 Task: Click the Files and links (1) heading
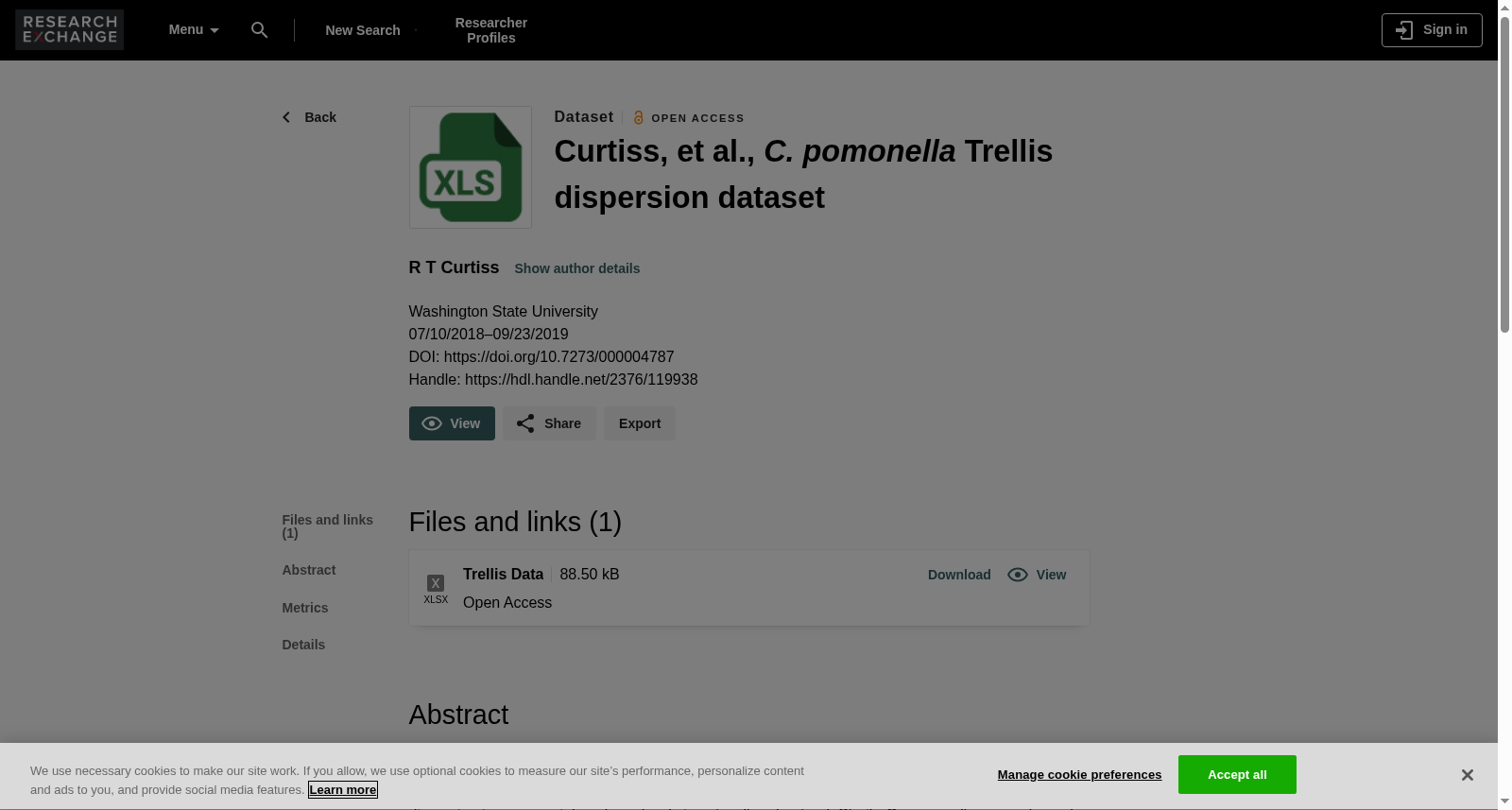click(x=515, y=522)
